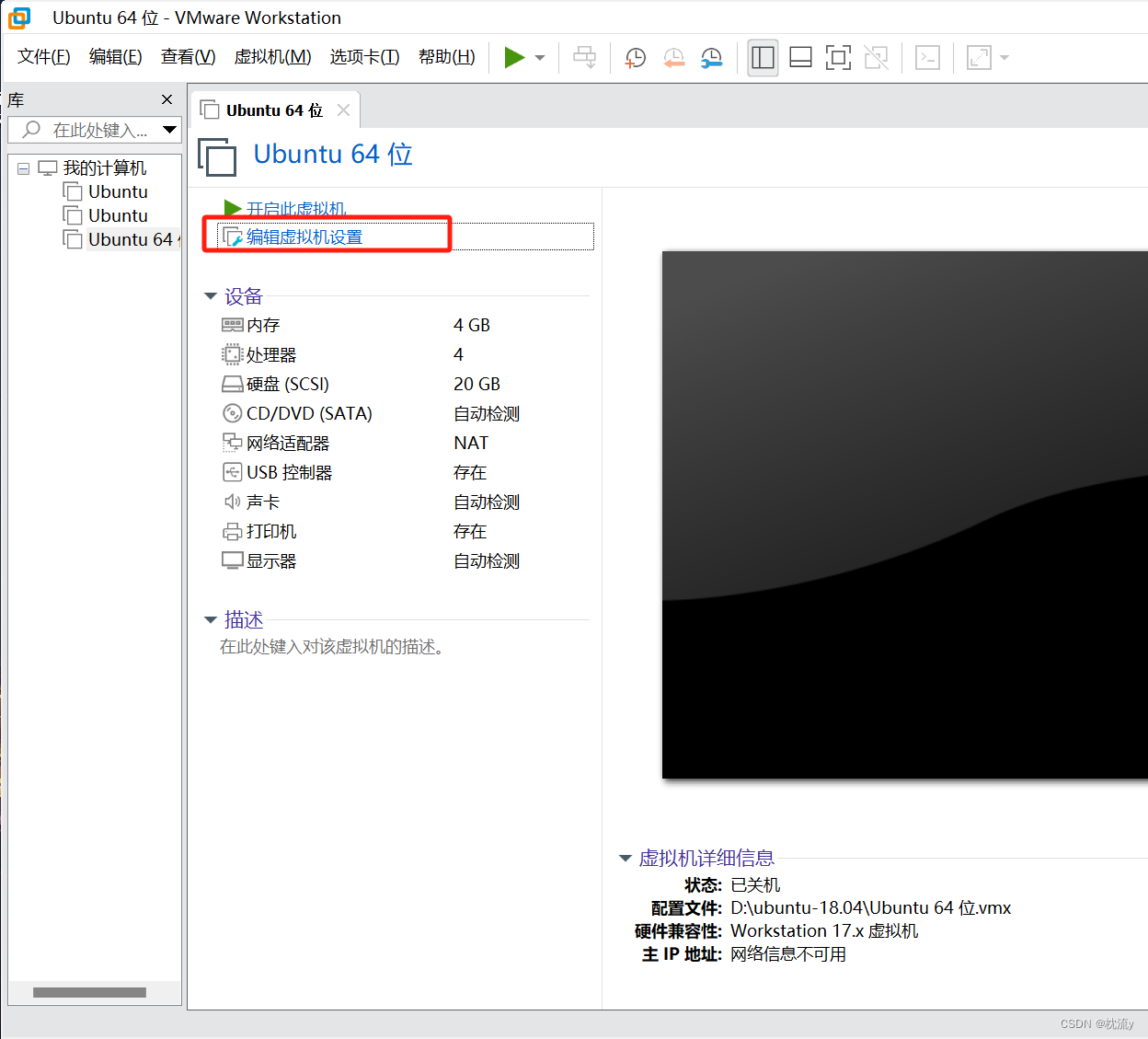The width and height of the screenshot is (1148, 1039).
Task: Click the 打印机 printer icon
Action: (232, 531)
